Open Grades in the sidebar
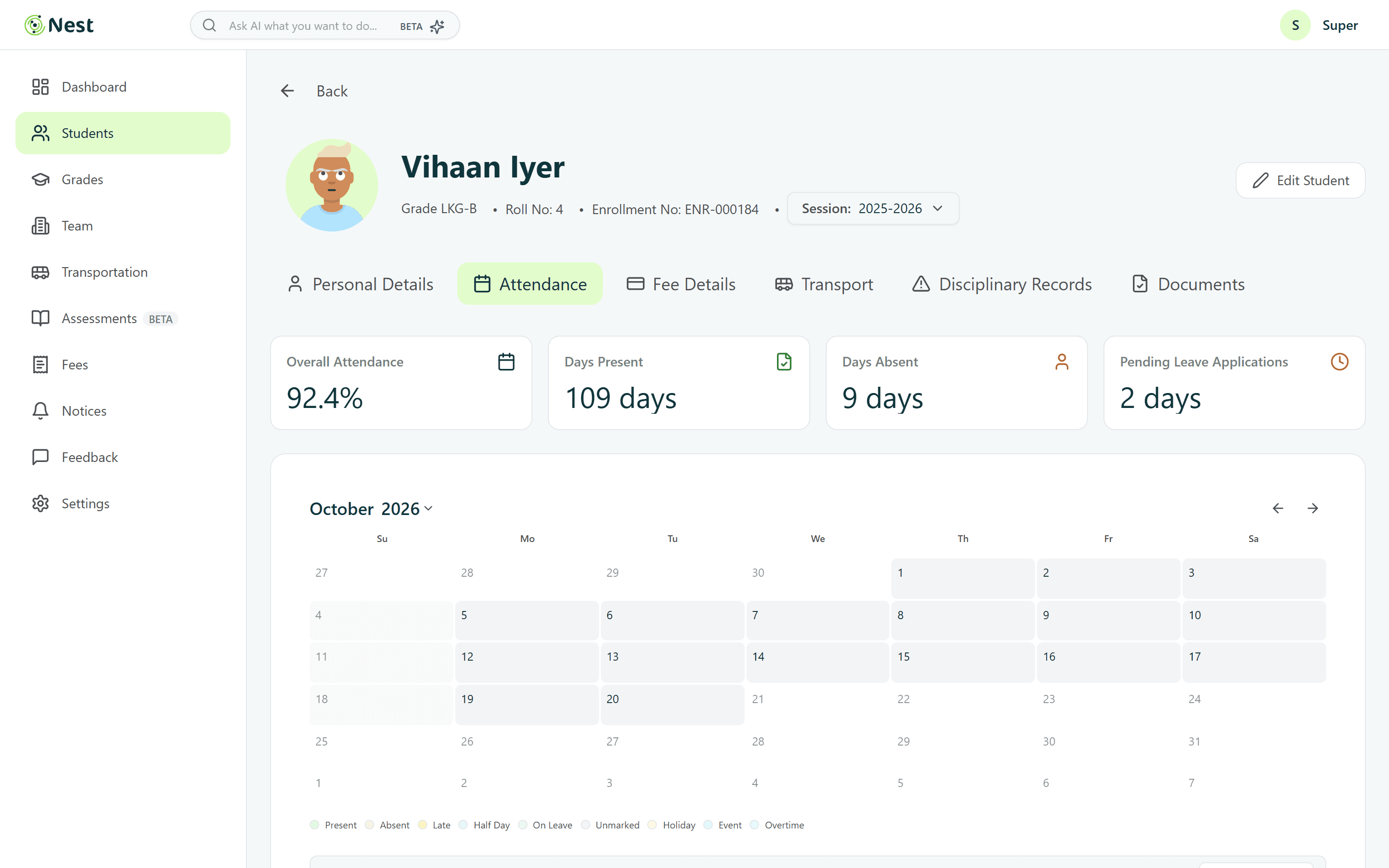The width and height of the screenshot is (1389, 868). pyautogui.click(x=123, y=179)
